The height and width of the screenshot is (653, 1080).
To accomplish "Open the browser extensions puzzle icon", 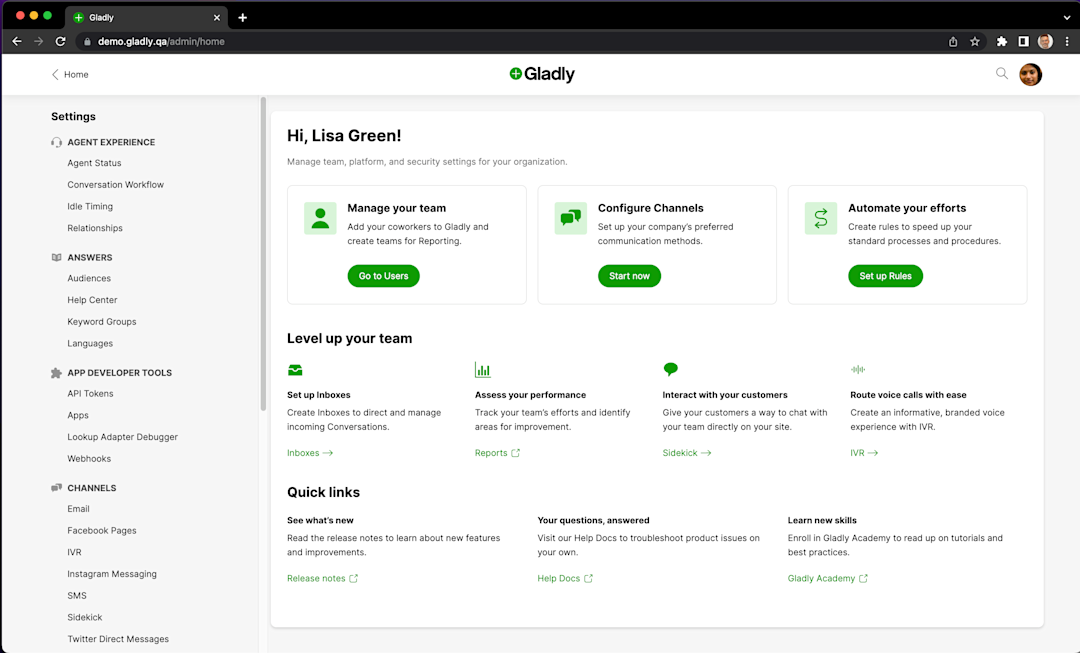I will coord(1001,41).
